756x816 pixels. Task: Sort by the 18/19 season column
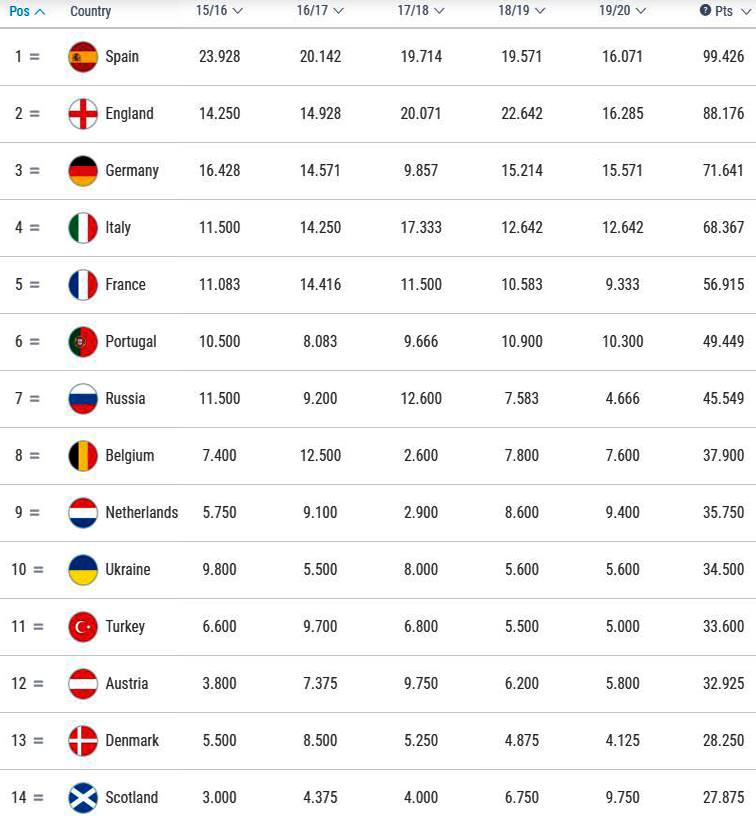(521, 10)
